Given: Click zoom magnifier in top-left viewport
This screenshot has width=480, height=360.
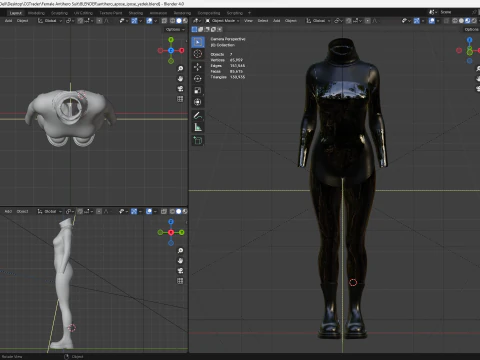Looking at the screenshot, I should [x=180, y=68].
